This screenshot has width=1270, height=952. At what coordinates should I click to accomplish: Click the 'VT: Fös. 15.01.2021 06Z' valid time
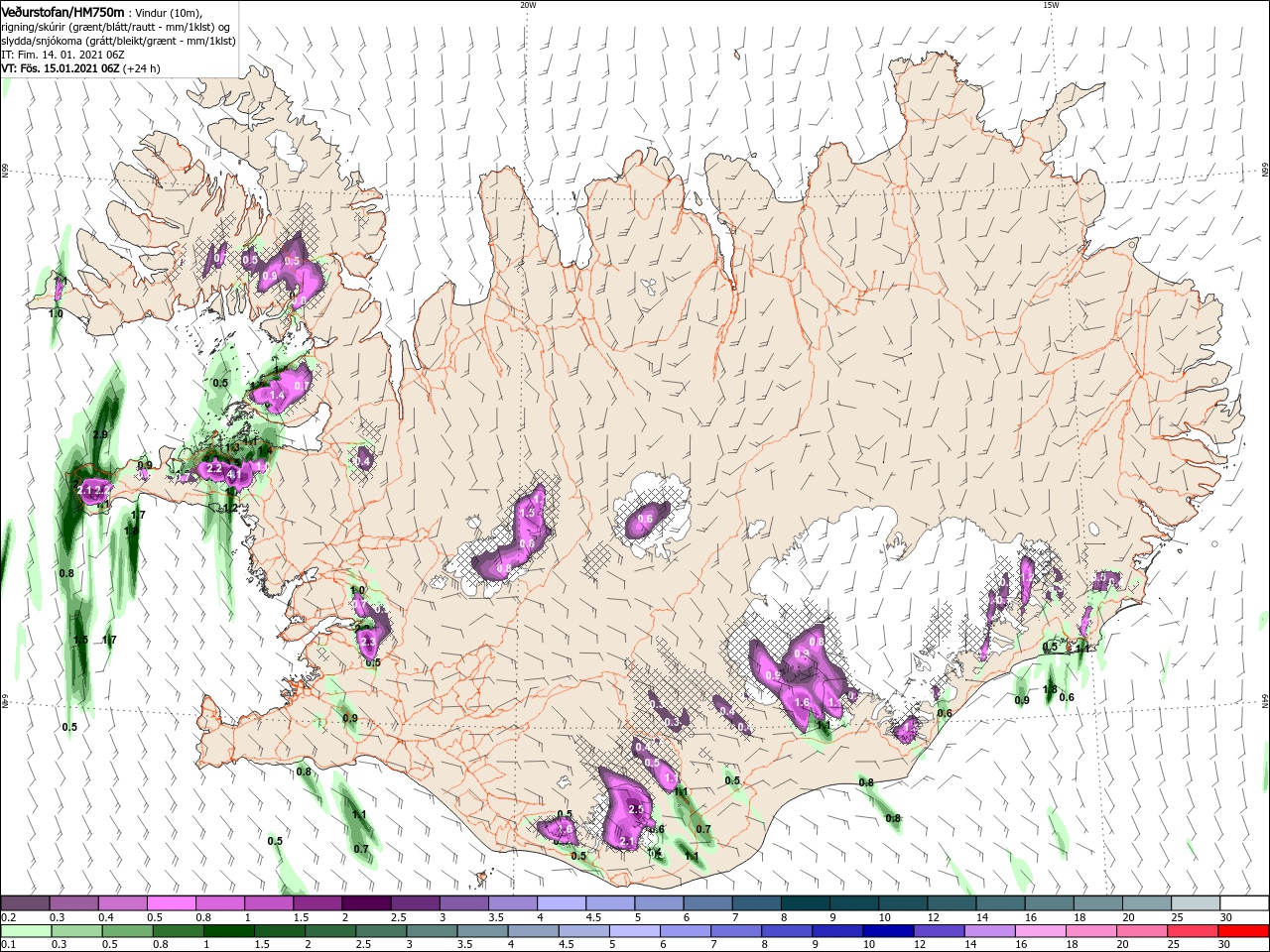pyautogui.click(x=62, y=68)
